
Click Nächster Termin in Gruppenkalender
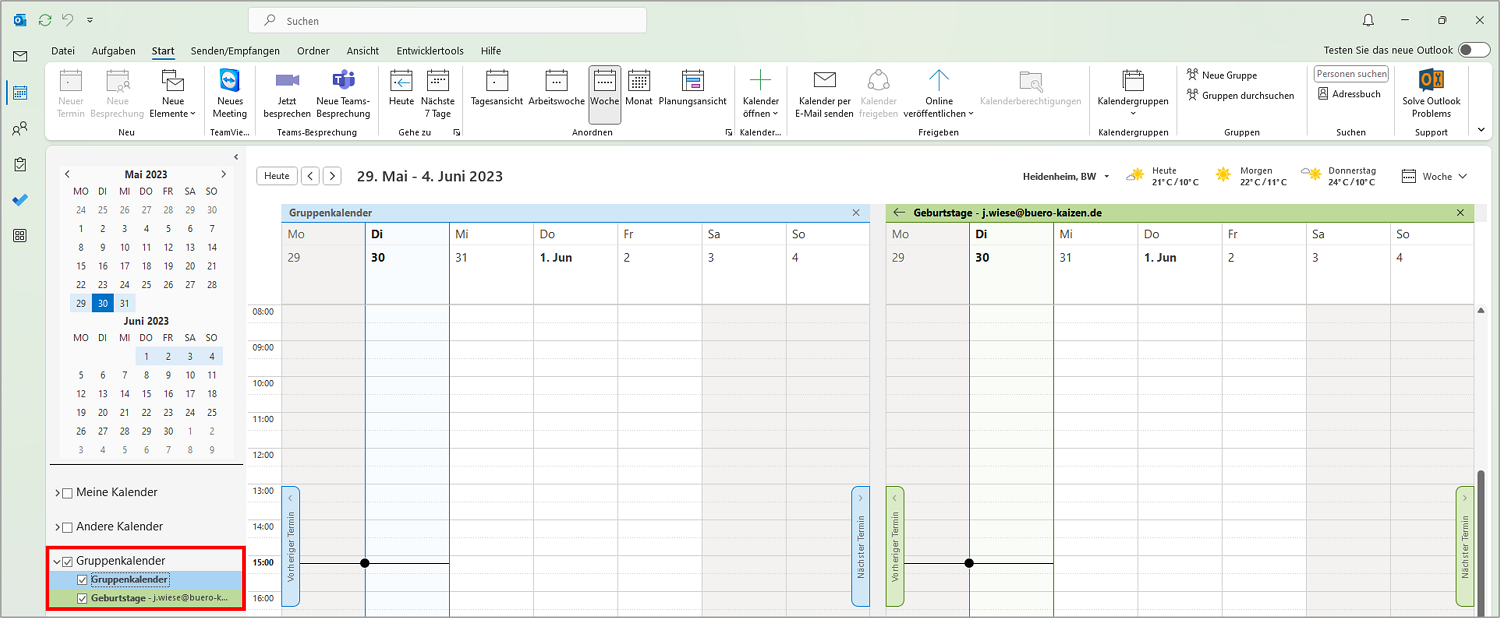861,546
